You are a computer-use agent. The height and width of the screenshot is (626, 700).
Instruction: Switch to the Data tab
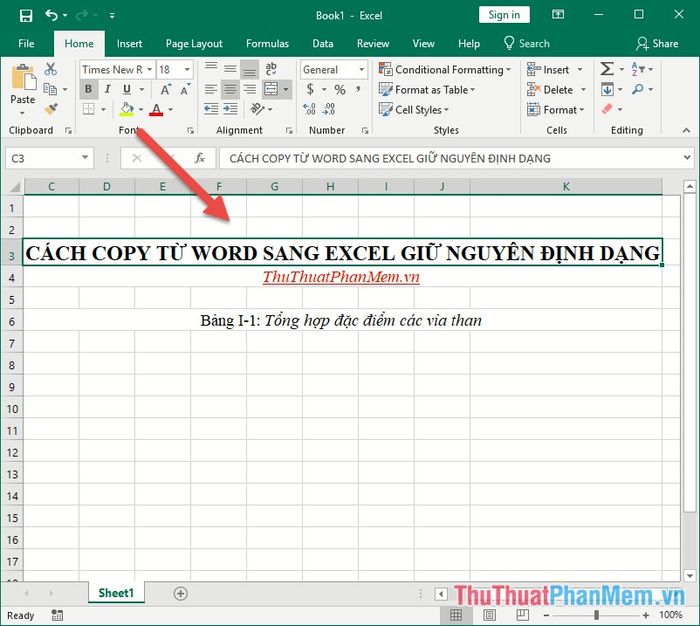coord(323,43)
